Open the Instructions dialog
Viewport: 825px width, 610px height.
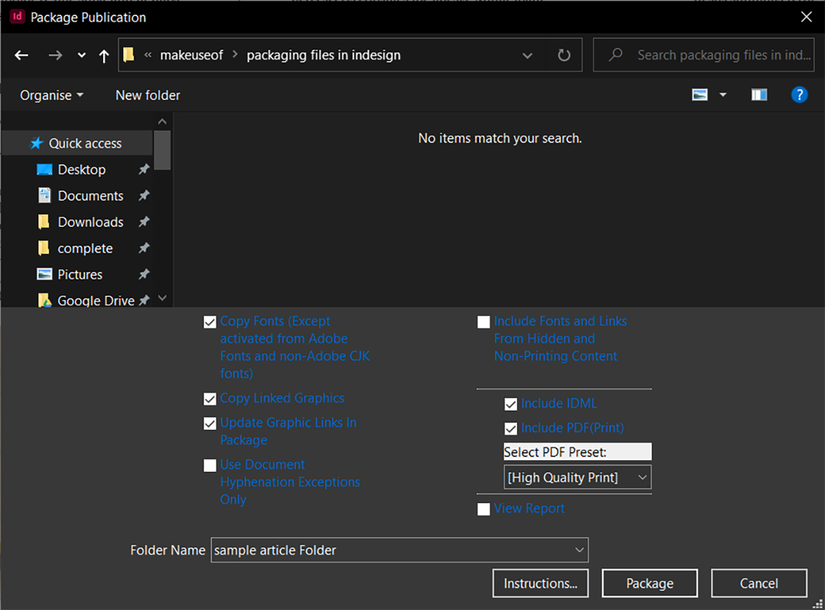point(540,583)
